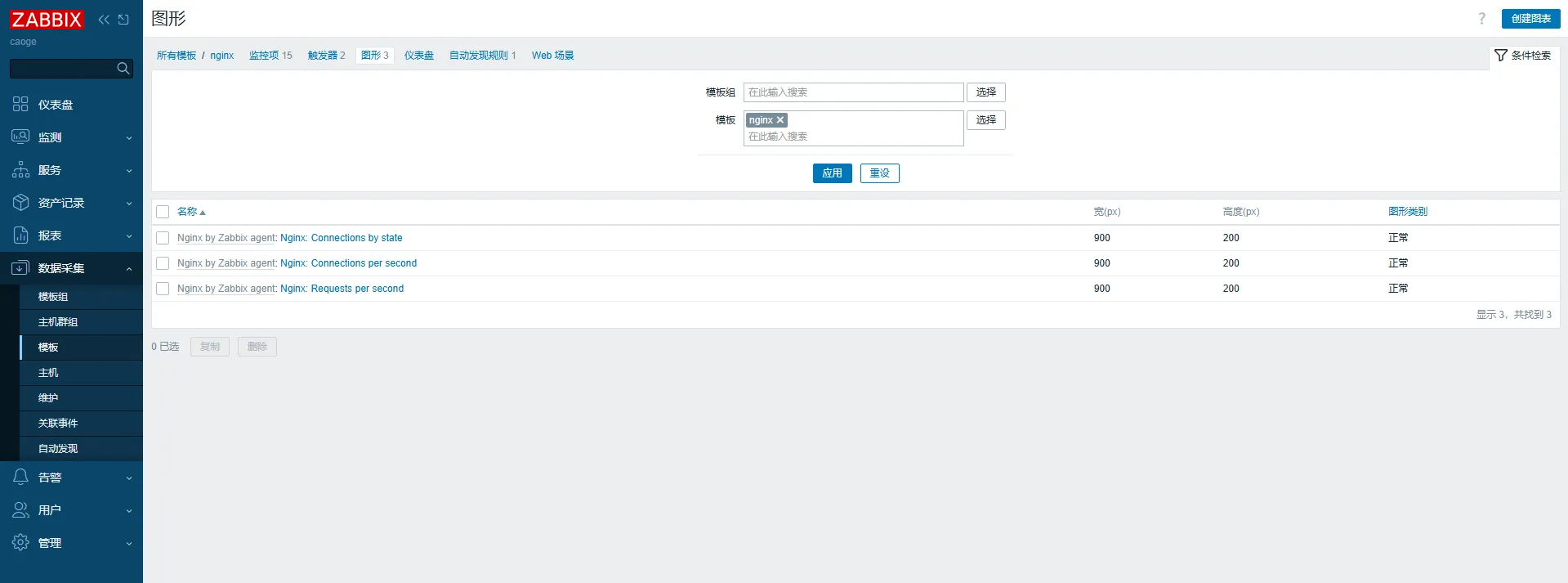Expand the 资产记录 menu chevron

[129, 204]
